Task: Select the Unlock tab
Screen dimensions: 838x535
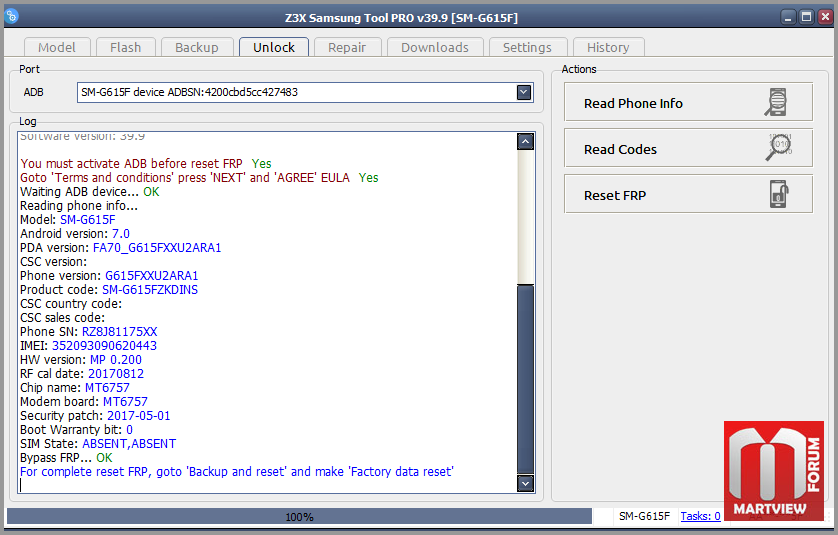Action: [x=274, y=47]
